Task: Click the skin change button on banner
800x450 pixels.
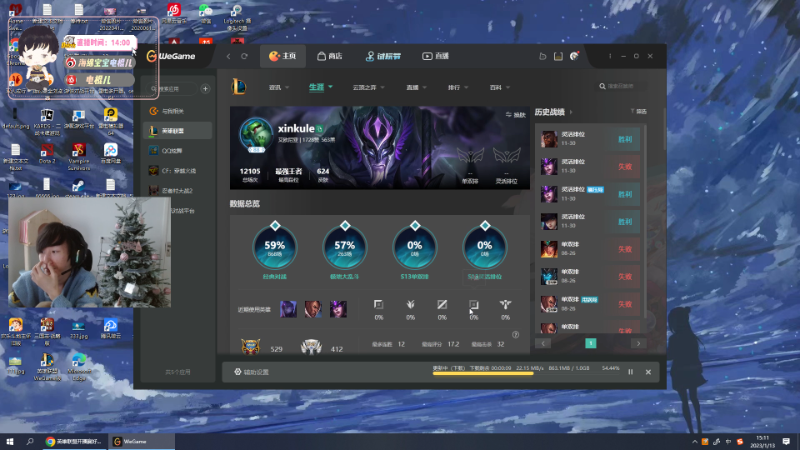Action: point(515,115)
